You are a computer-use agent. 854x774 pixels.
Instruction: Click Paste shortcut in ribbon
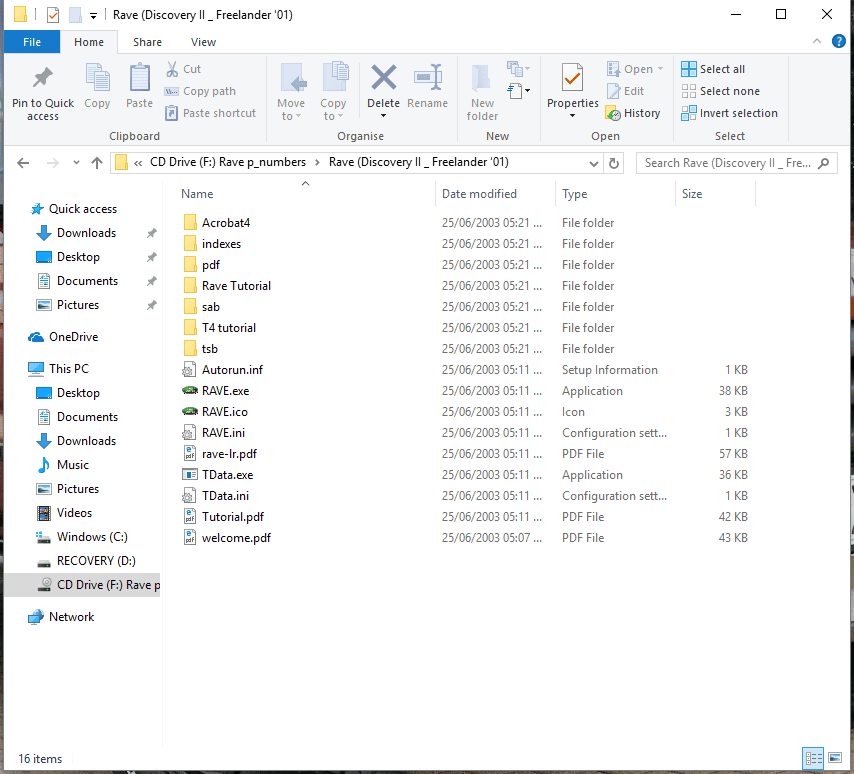click(210, 113)
